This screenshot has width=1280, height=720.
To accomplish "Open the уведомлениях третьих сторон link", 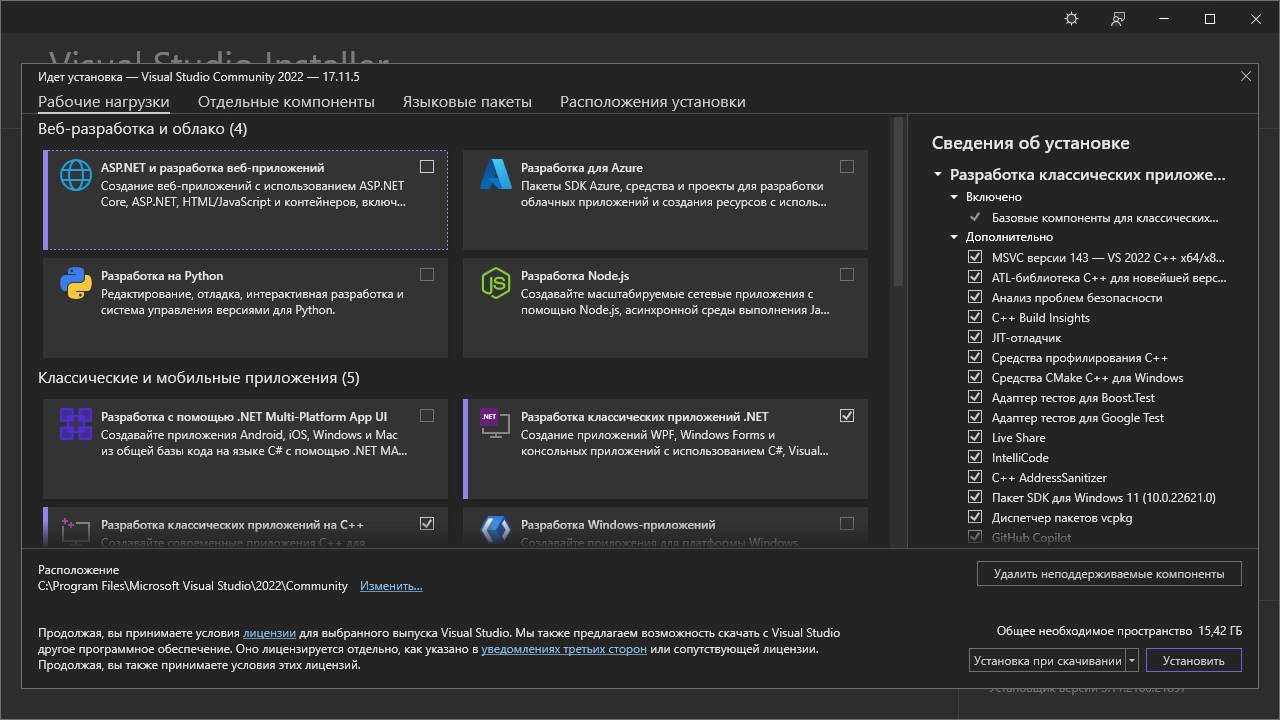I will coord(564,649).
